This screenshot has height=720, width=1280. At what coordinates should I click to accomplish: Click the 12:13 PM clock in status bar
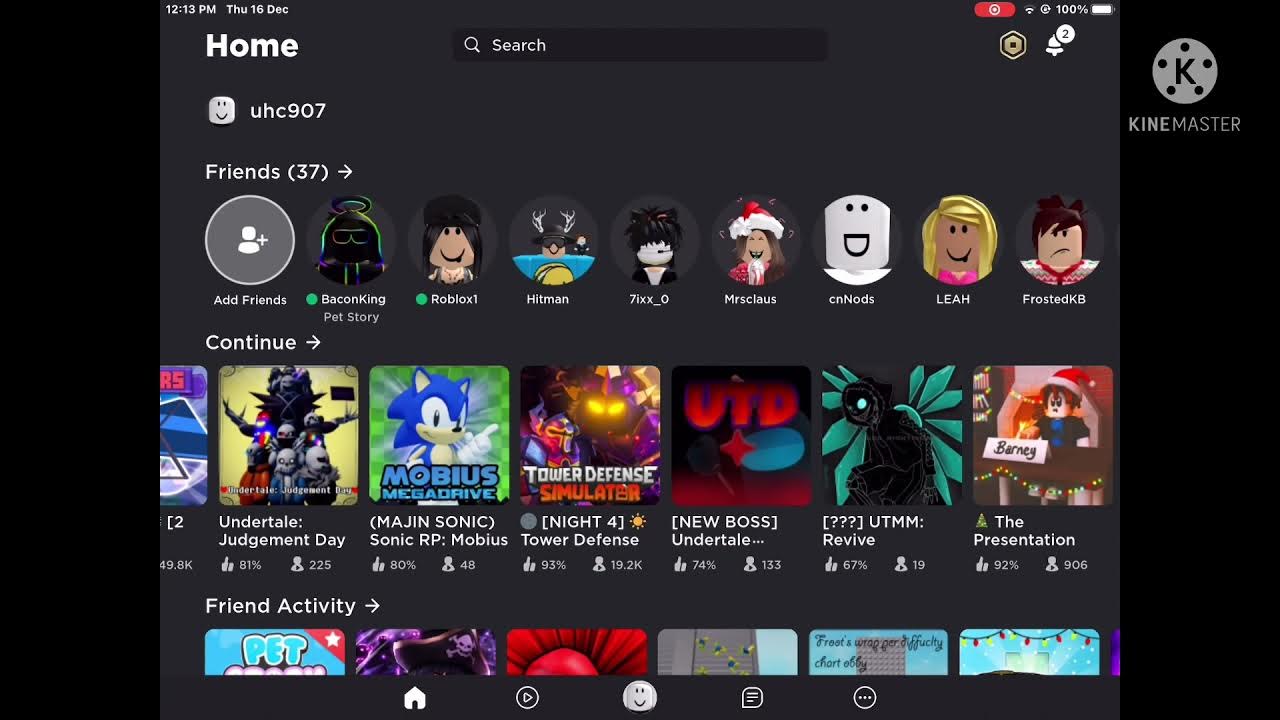coord(190,9)
